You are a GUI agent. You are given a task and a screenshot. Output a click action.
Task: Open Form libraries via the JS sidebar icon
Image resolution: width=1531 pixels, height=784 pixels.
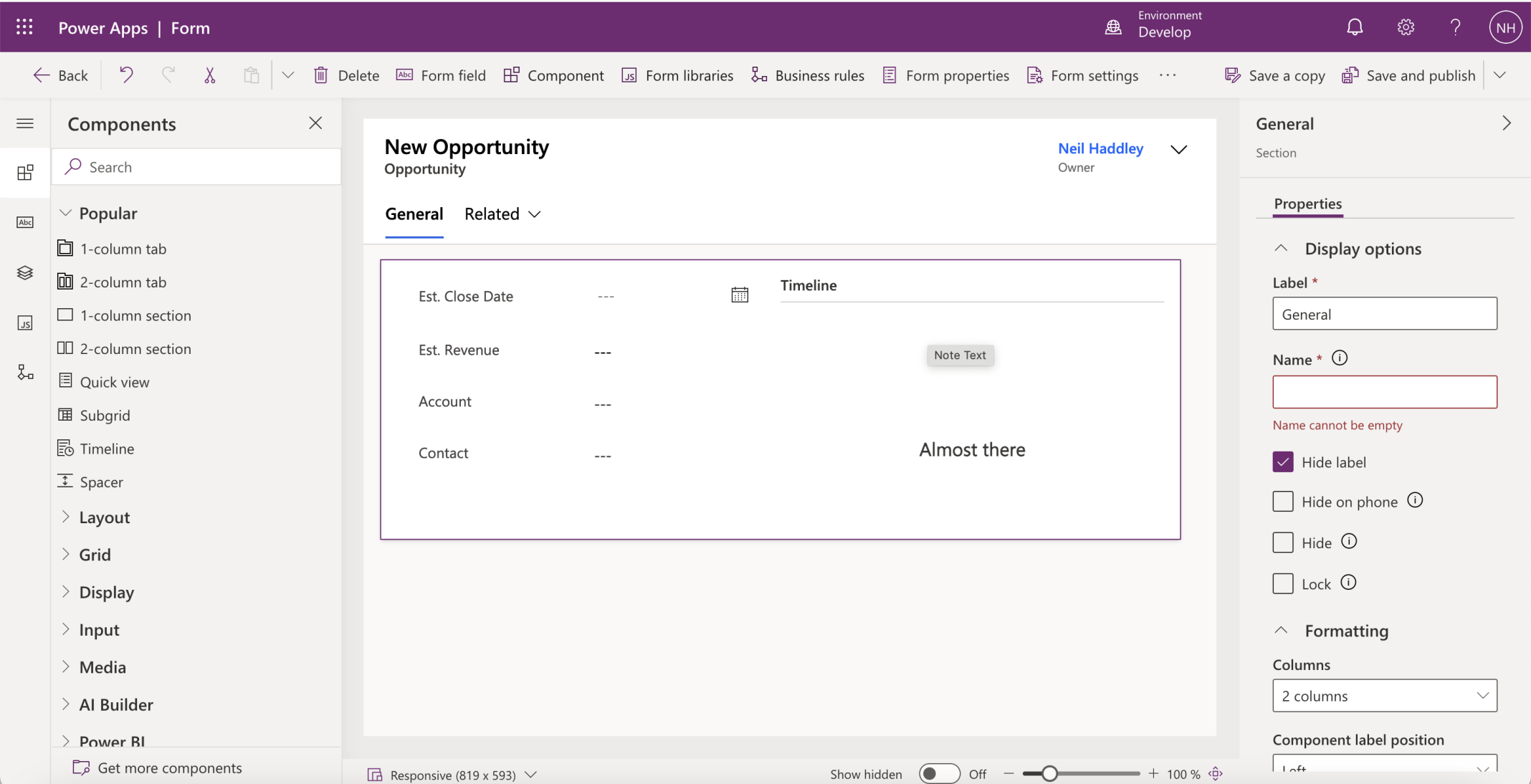coord(25,323)
